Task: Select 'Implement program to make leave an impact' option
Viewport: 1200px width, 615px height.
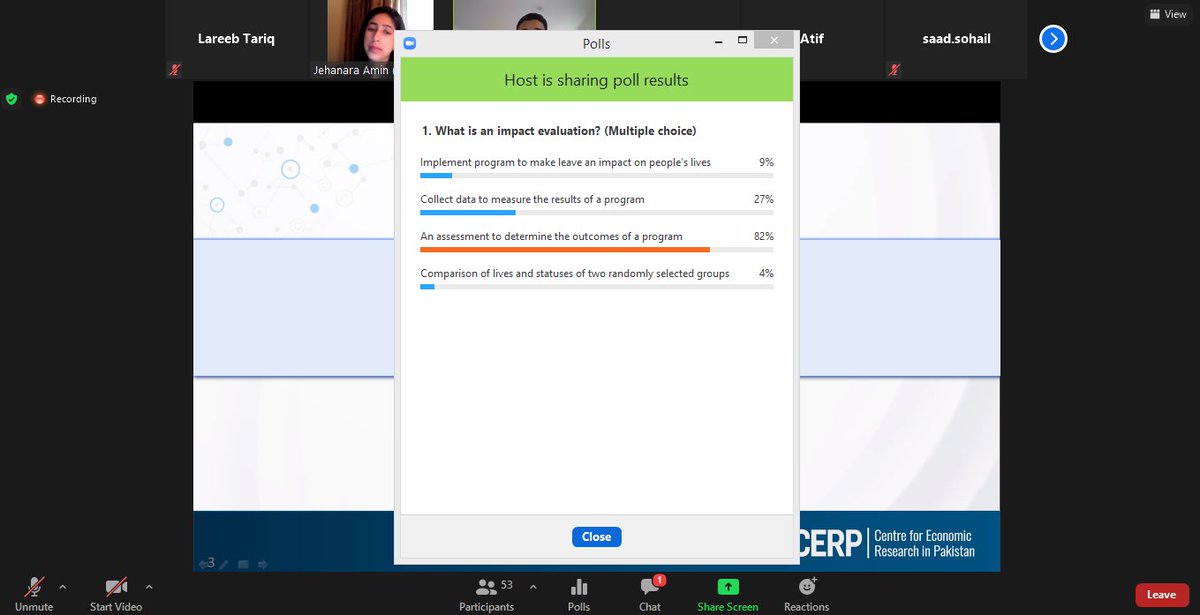Action: [x=566, y=162]
